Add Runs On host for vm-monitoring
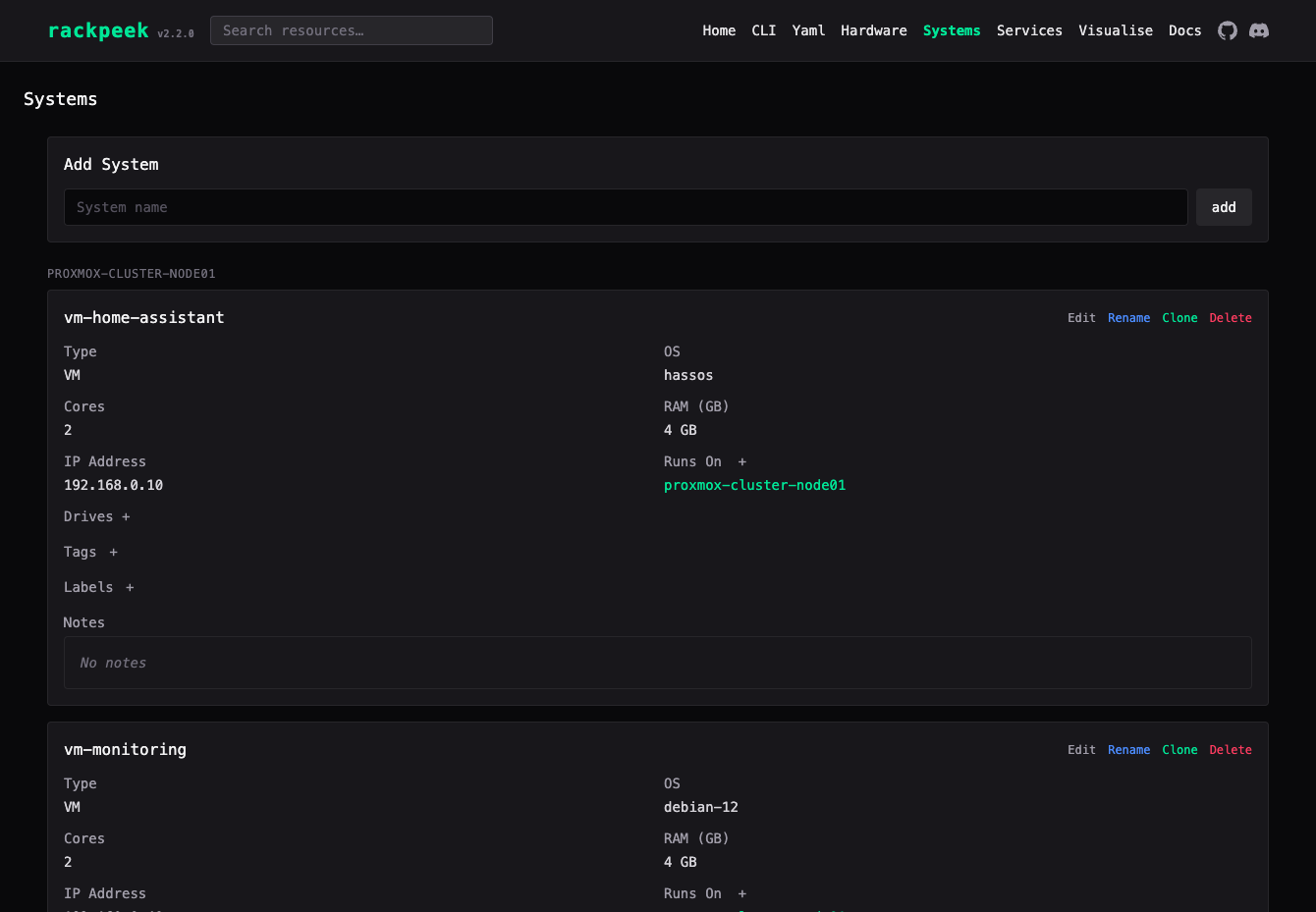1316x912 pixels. pyautogui.click(x=742, y=893)
